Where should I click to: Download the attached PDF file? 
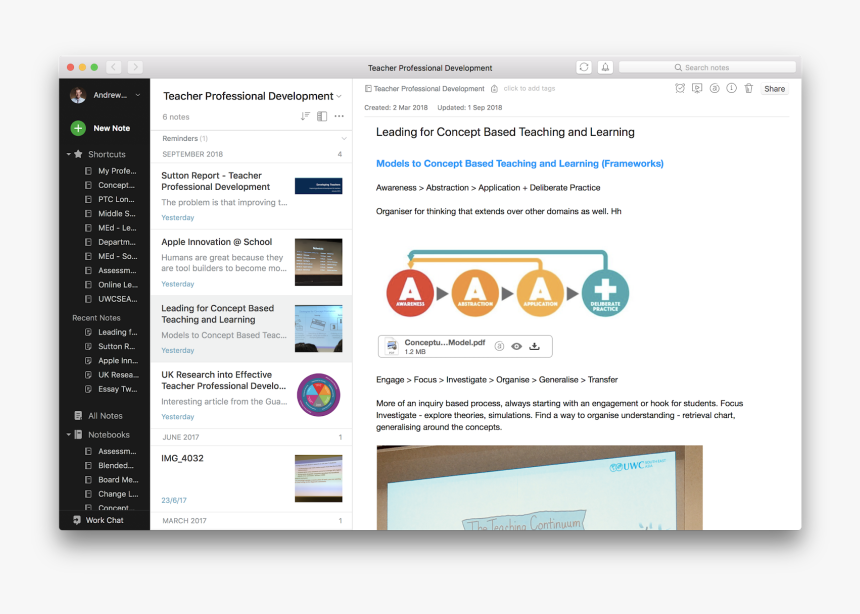pos(534,346)
